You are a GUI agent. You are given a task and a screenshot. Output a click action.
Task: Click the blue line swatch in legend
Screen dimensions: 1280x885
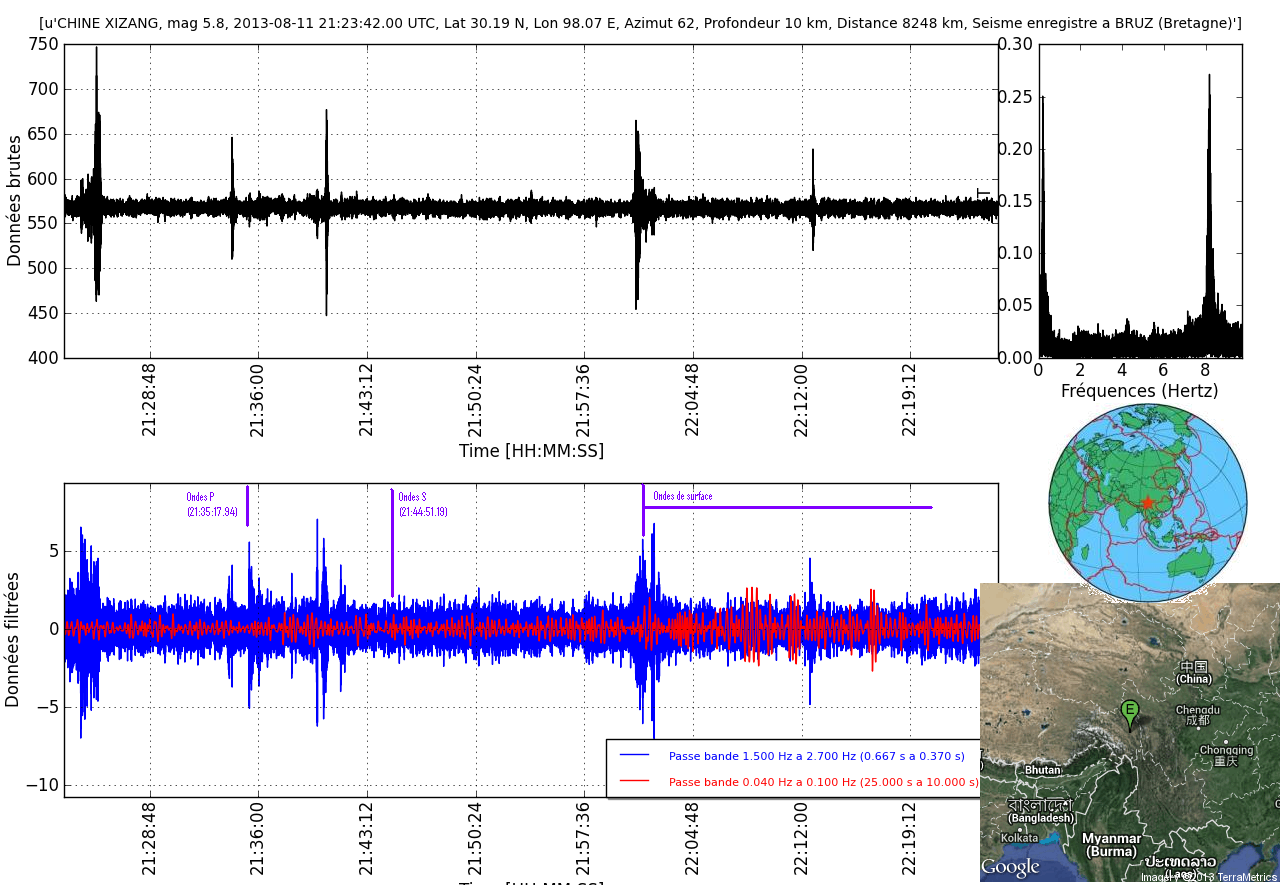(x=634, y=756)
